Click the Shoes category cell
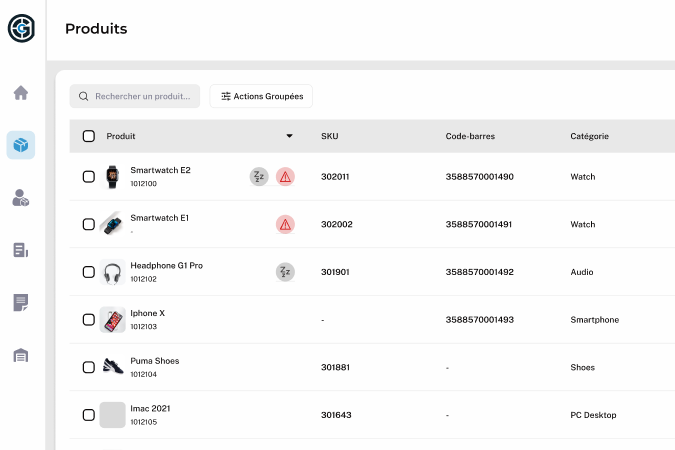 582,367
